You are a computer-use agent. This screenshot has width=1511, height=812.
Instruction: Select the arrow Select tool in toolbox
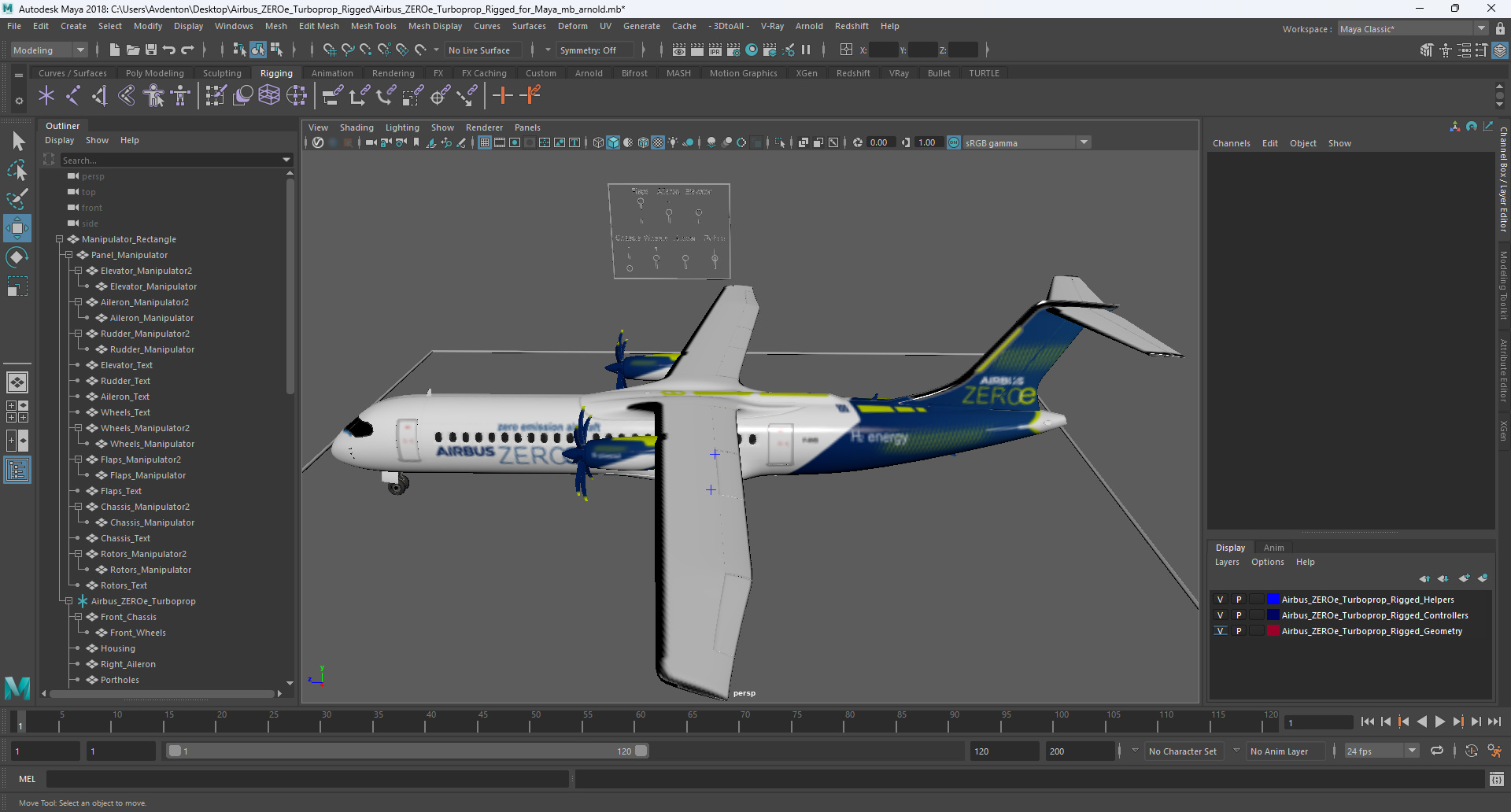click(17, 142)
